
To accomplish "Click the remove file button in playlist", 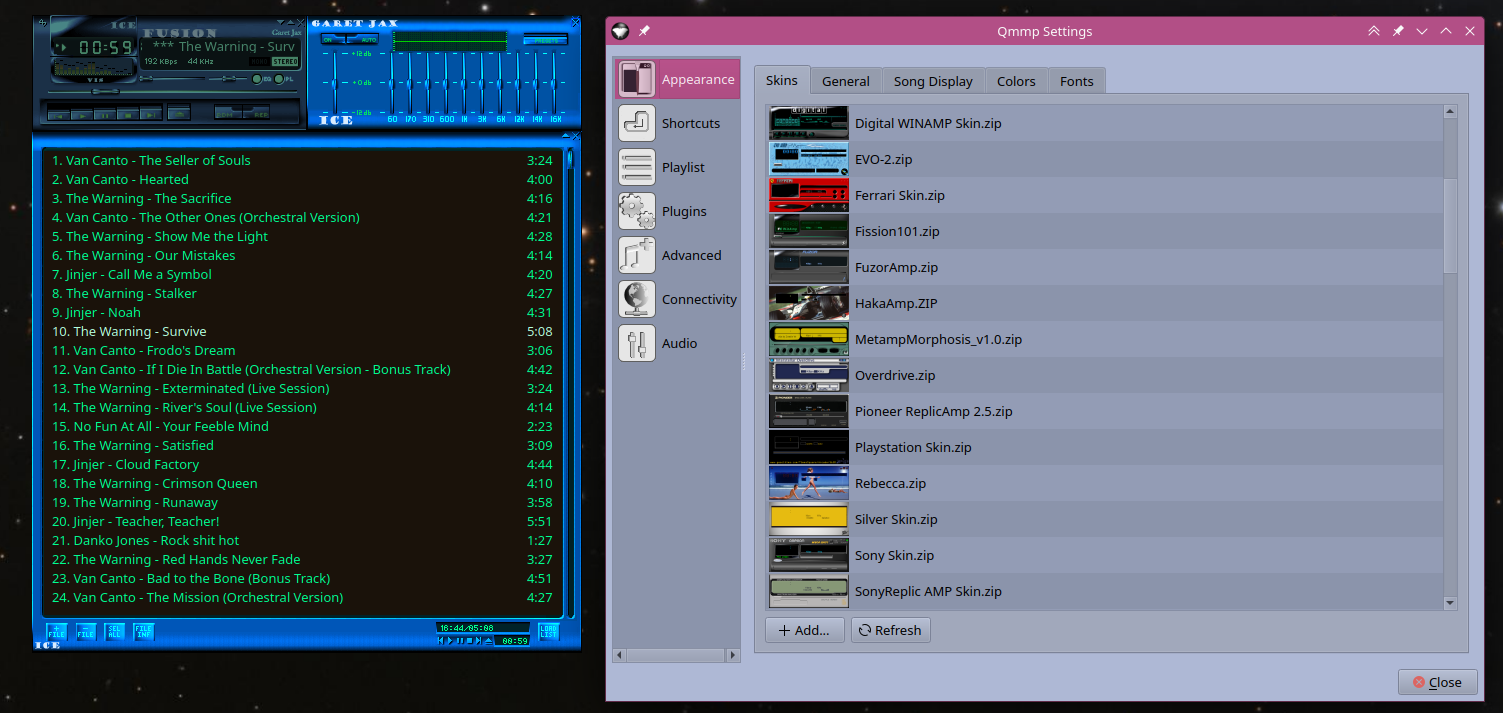I will point(86,632).
